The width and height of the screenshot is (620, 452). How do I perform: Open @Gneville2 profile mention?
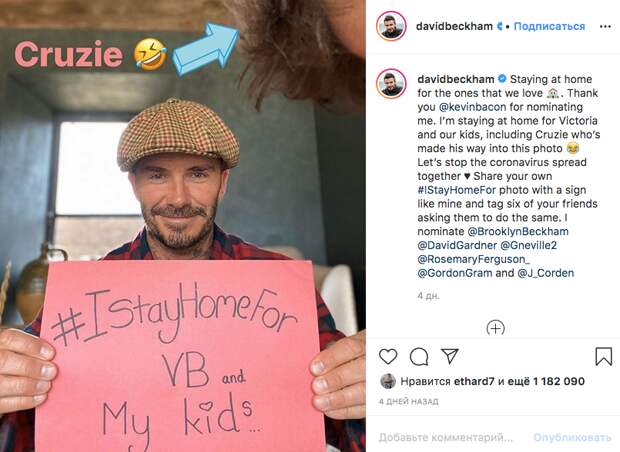(x=529, y=245)
